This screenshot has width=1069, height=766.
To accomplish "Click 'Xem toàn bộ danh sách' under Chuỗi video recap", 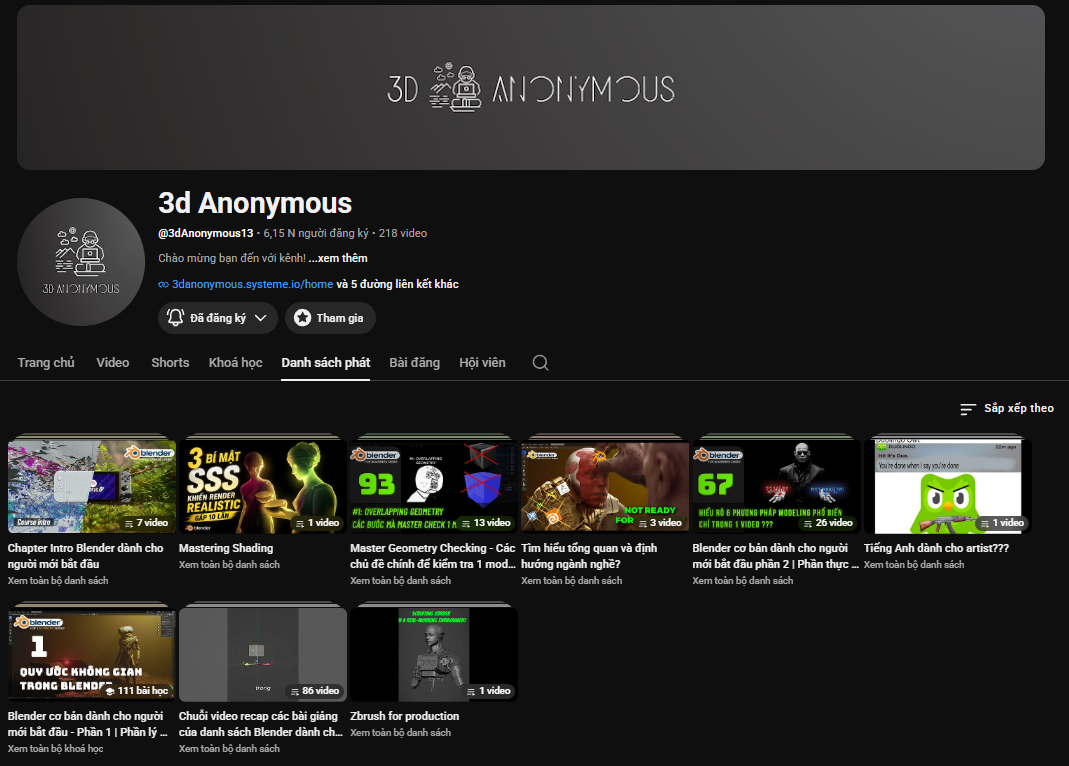I will (x=229, y=748).
